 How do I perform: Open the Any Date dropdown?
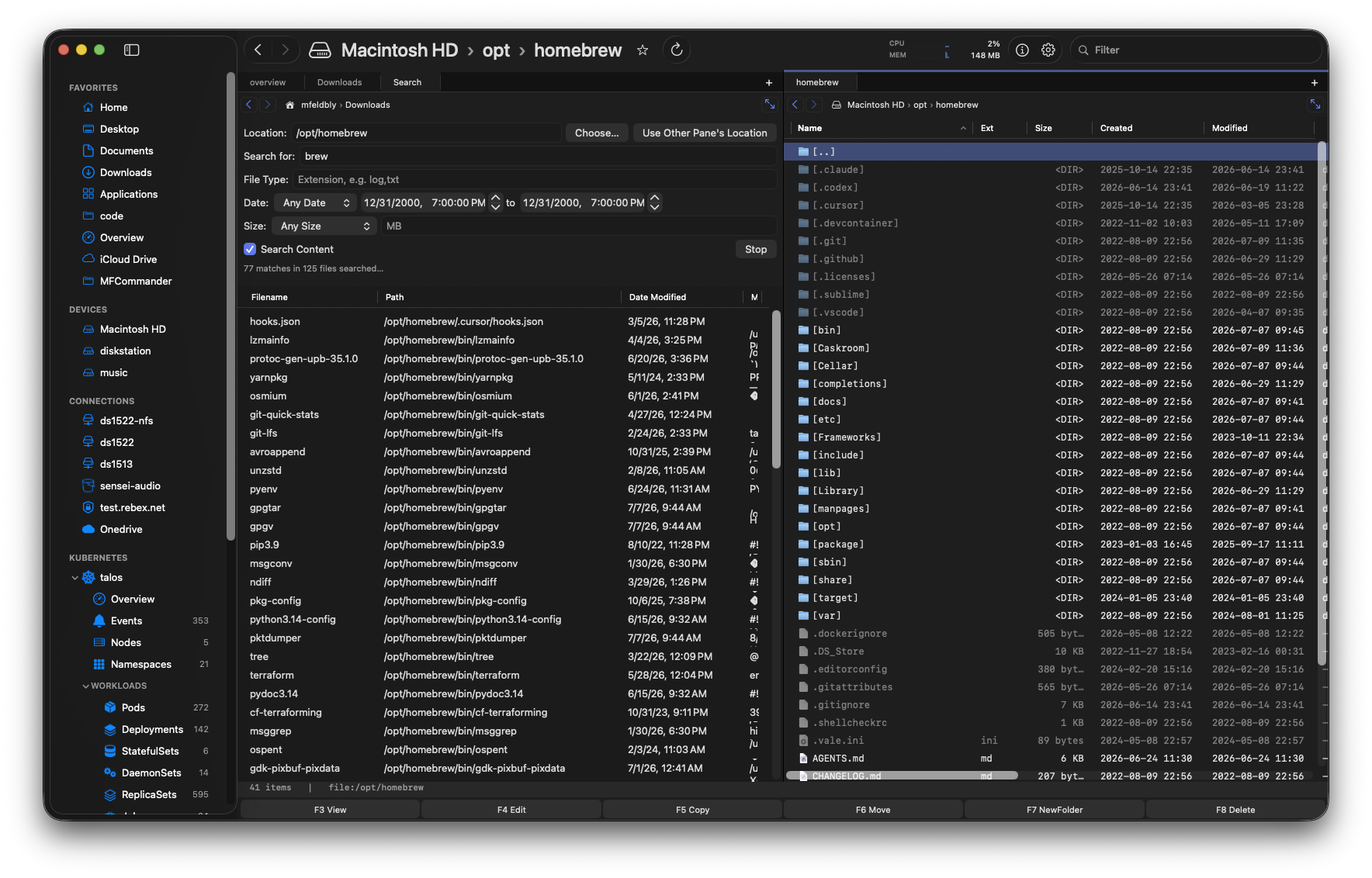click(x=315, y=202)
